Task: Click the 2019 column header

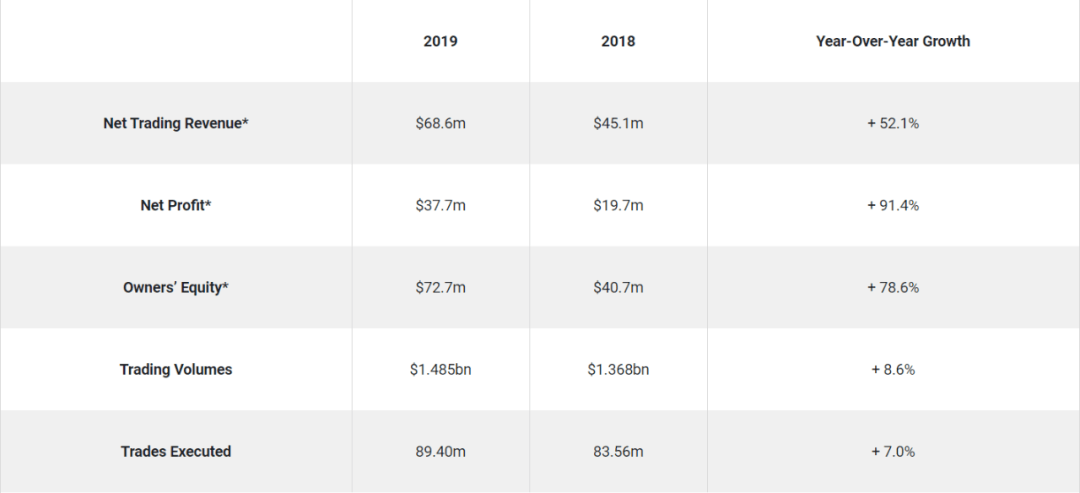Action: click(x=440, y=41)
